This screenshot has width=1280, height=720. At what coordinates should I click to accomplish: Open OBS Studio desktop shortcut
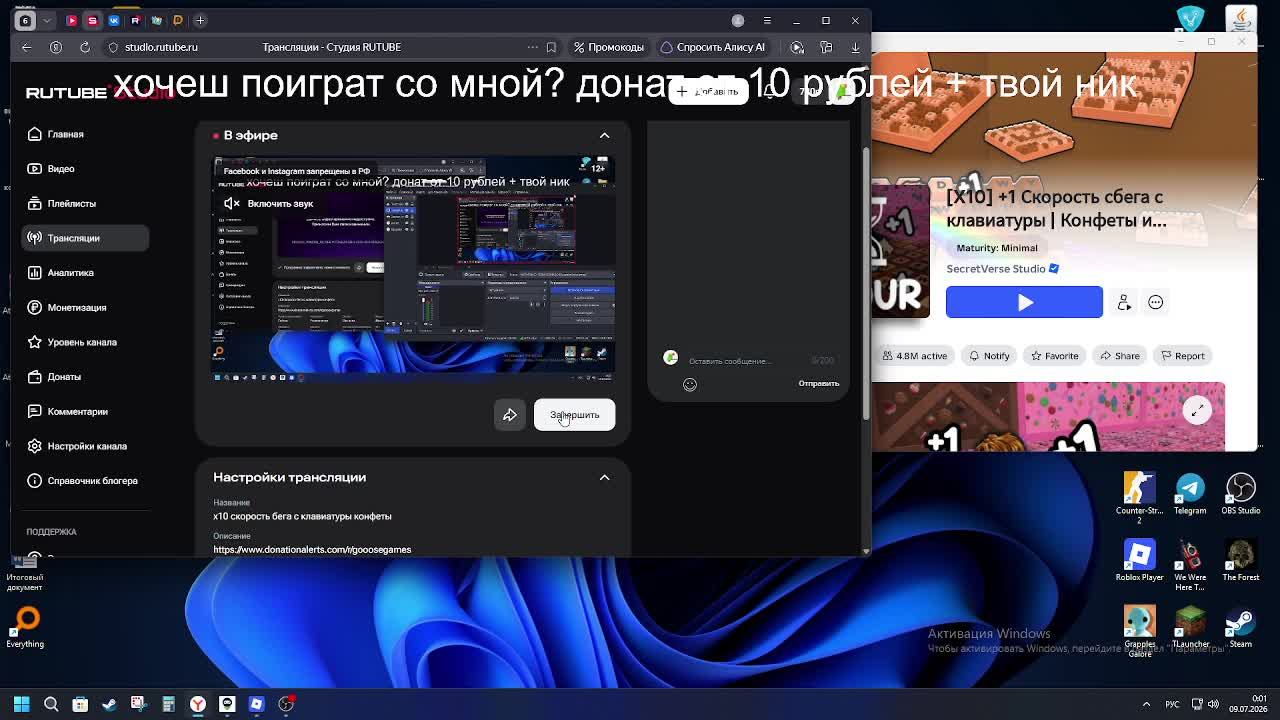(1241, 494)
